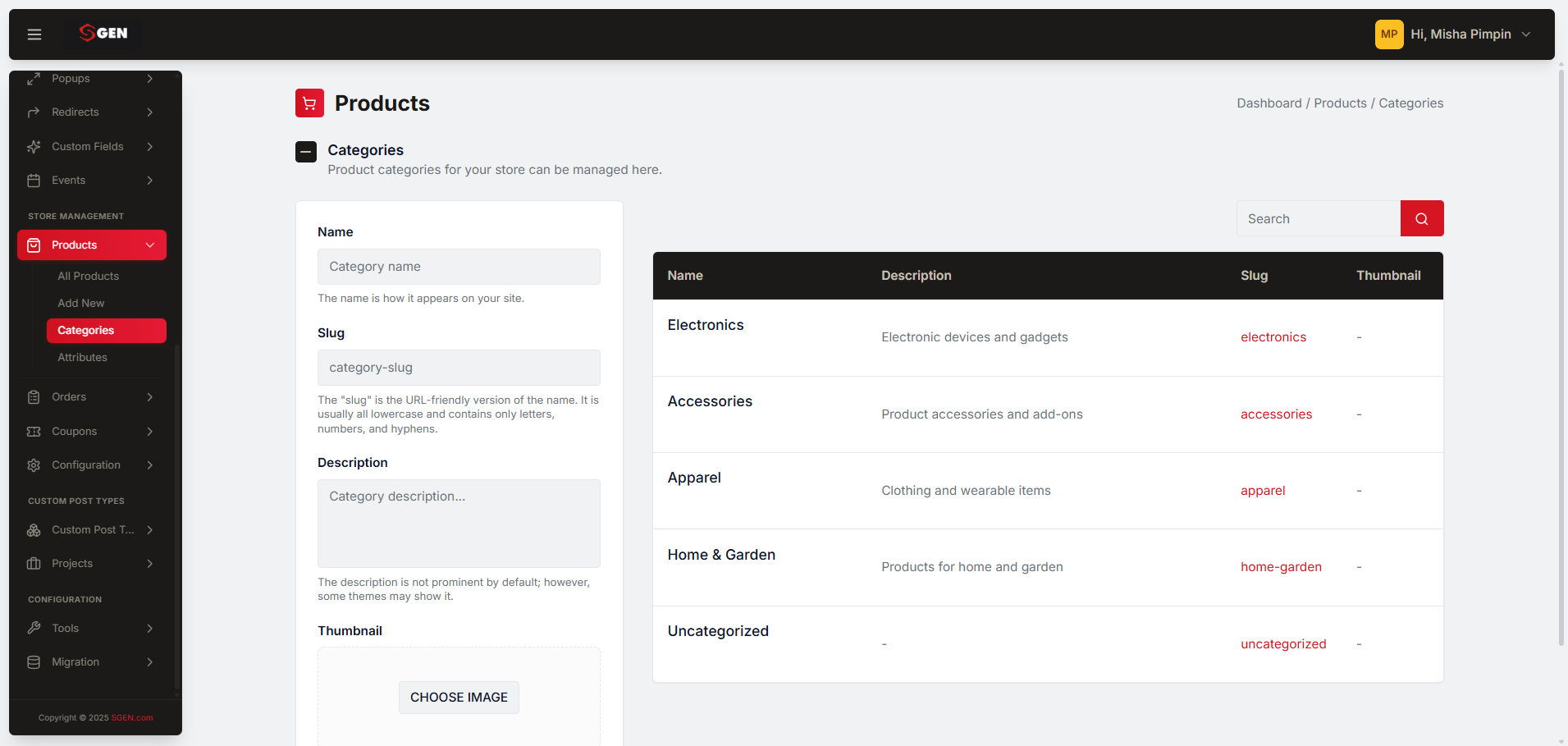Click the Name column header

pyautogui.click(x=685, y=276)
